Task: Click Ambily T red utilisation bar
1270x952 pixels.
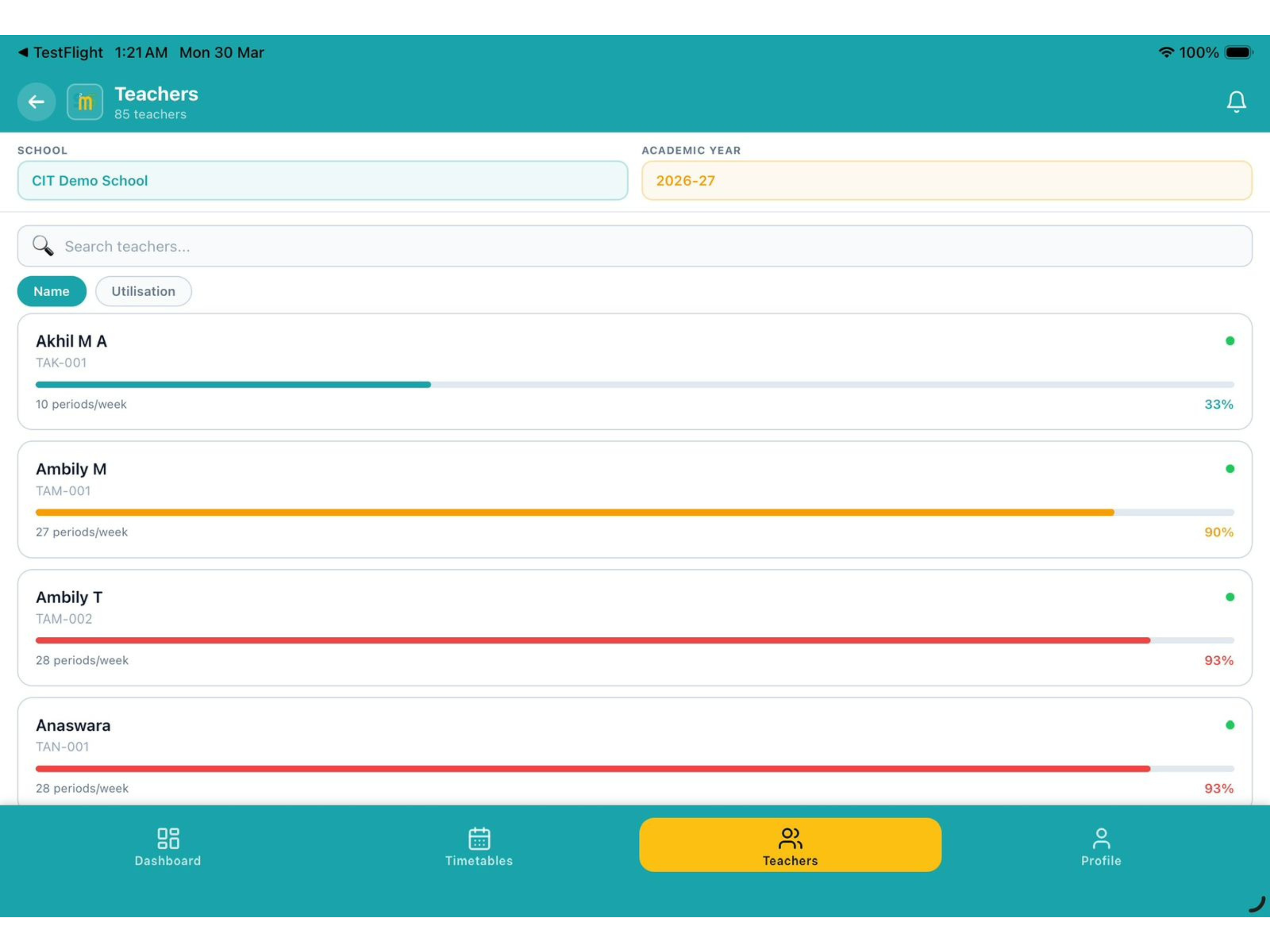Action: pyautogui.click(x=593, y=640)
